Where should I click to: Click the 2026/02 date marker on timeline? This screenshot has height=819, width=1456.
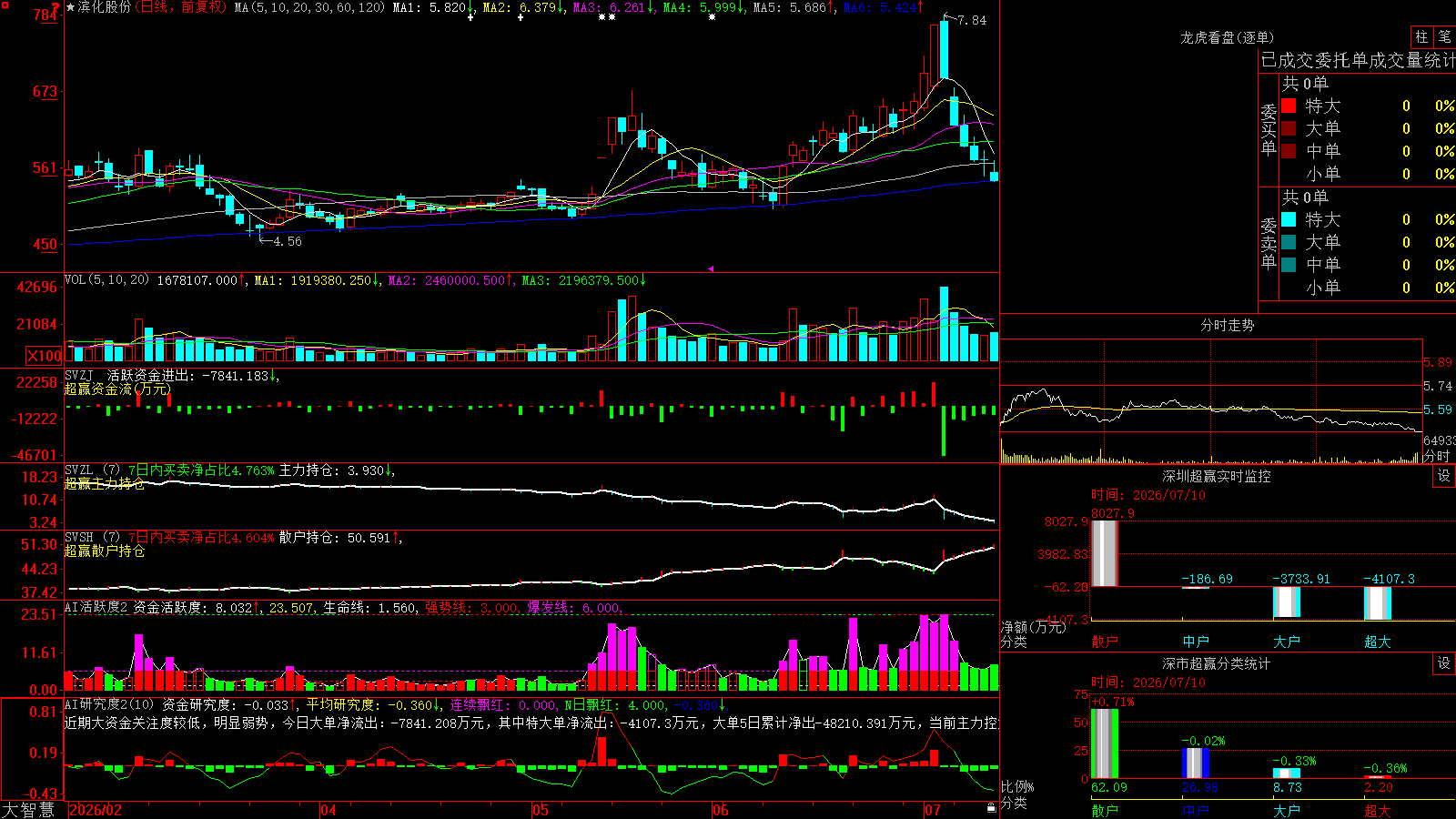coord(96,810)
